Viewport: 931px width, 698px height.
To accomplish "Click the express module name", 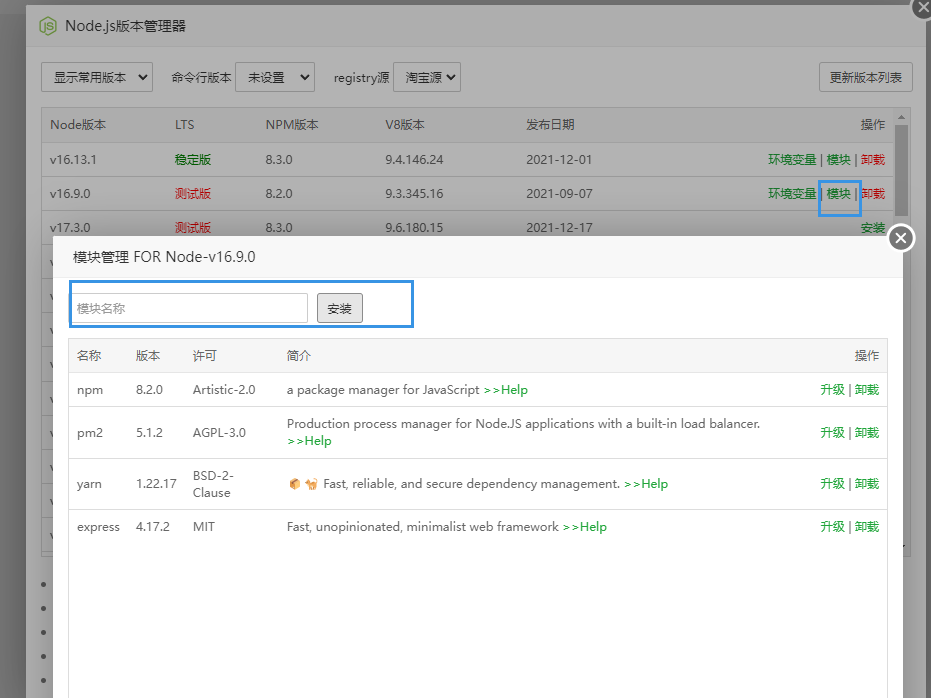I will click(x=98, y=527).
